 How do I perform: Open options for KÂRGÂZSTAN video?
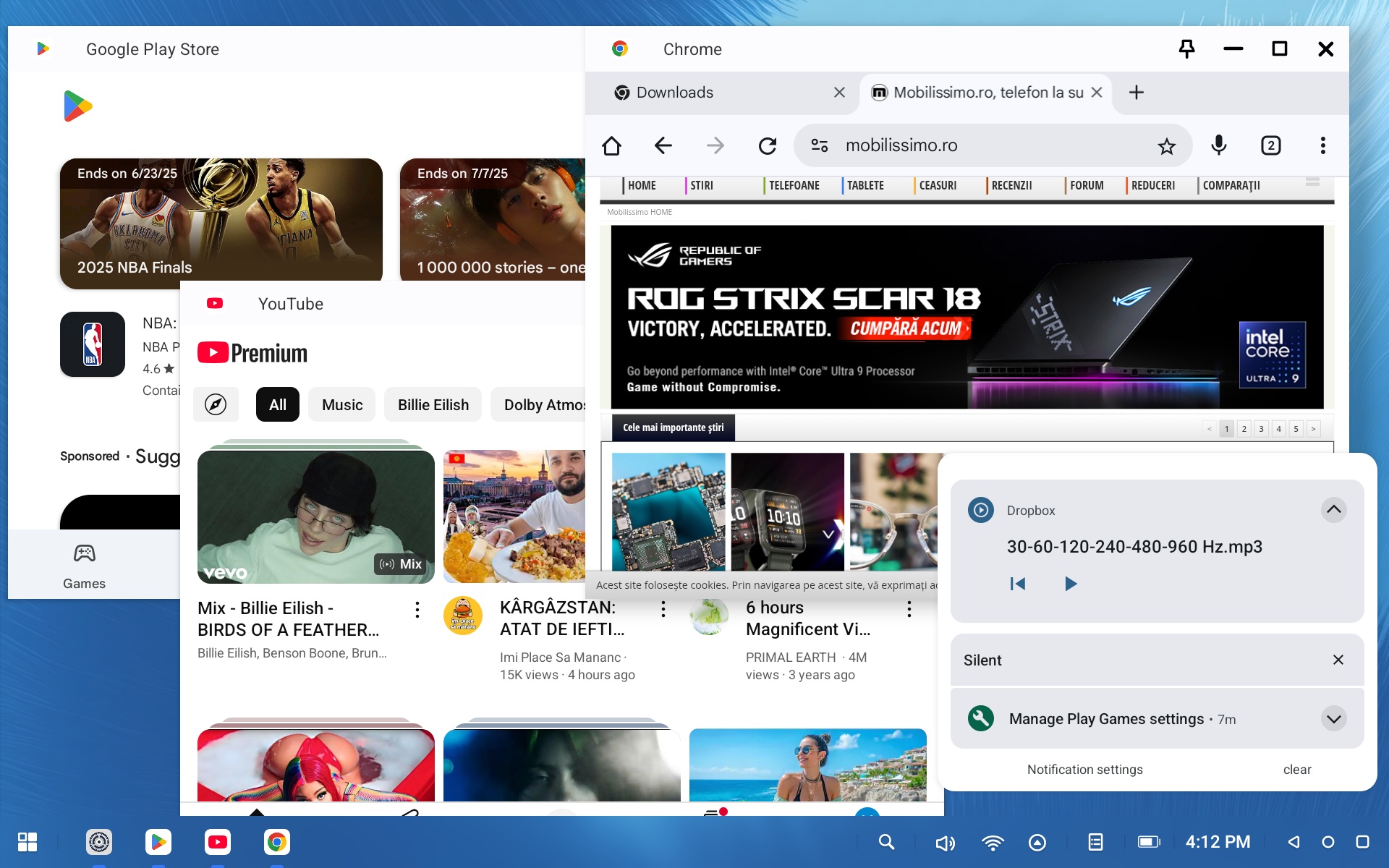coord(663,610)
